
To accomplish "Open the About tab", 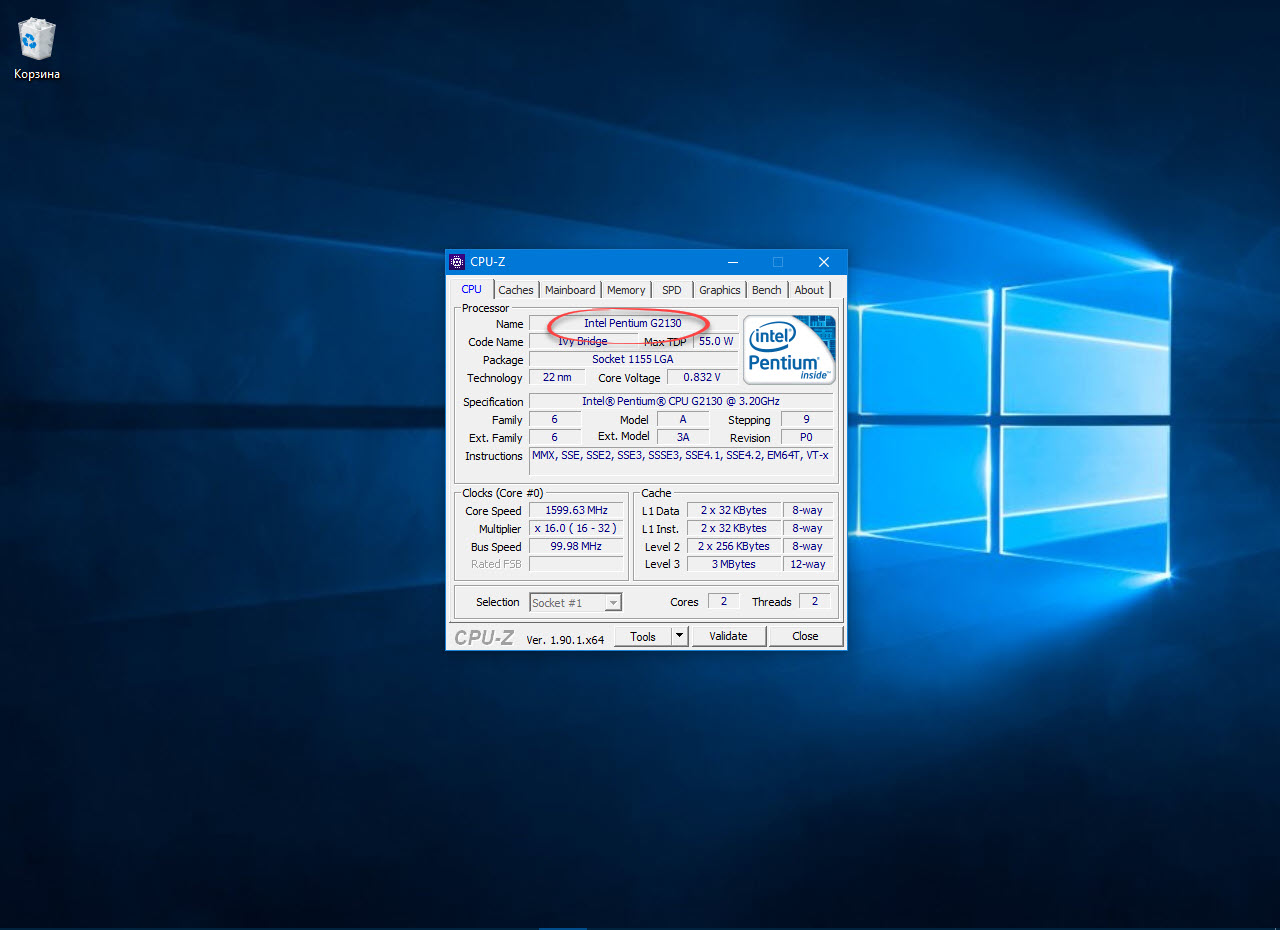I will 809,290.
